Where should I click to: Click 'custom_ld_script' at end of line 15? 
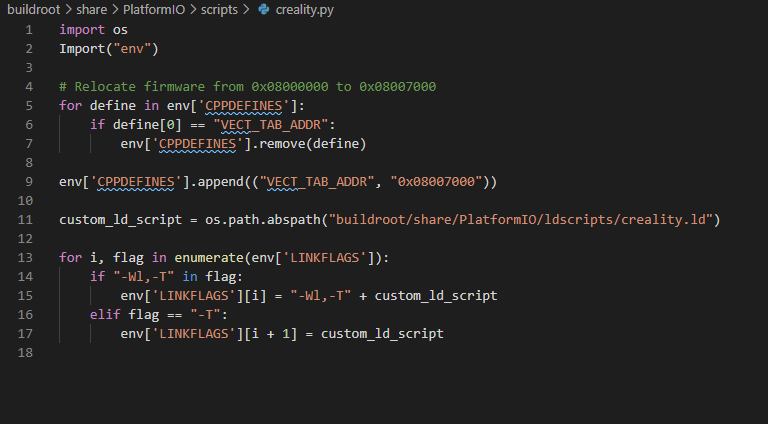pyautogui.click(x=436, y=296)
